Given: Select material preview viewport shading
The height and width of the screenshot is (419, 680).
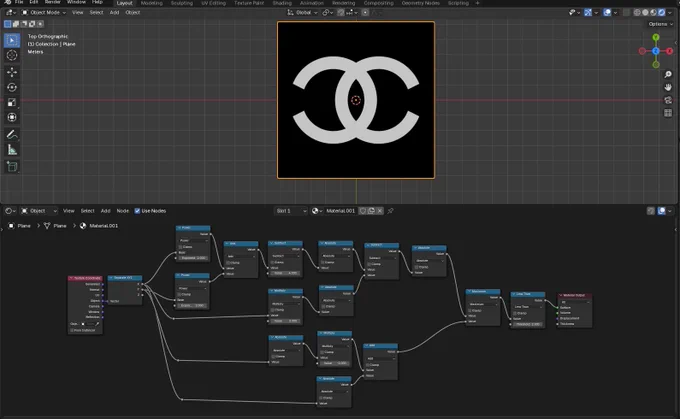Looking at the screenshot, I should [x=654, y=13].
